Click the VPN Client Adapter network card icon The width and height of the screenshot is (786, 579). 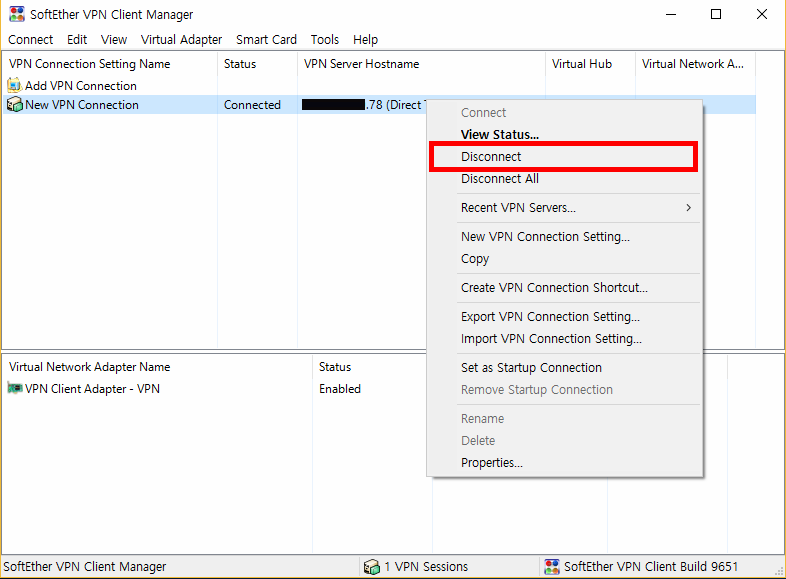[x=15, y=388]
